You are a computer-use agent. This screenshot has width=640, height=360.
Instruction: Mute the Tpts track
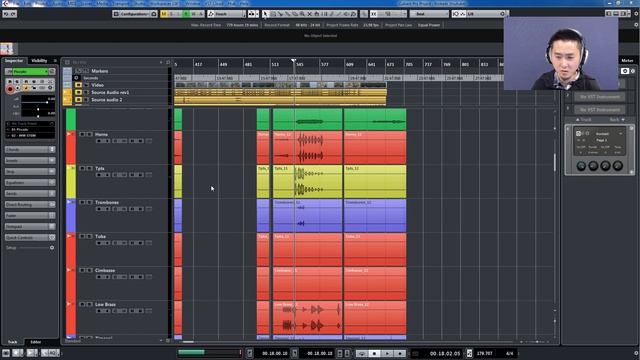point(82,168)
